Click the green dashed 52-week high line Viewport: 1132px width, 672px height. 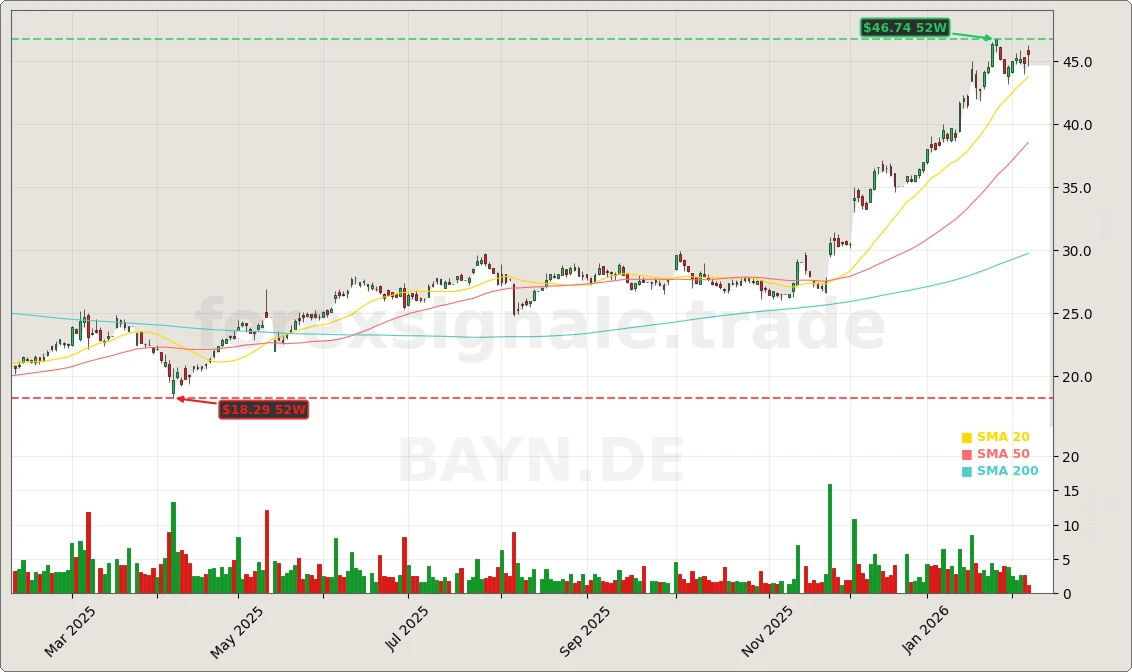click(x=500, y=37)
